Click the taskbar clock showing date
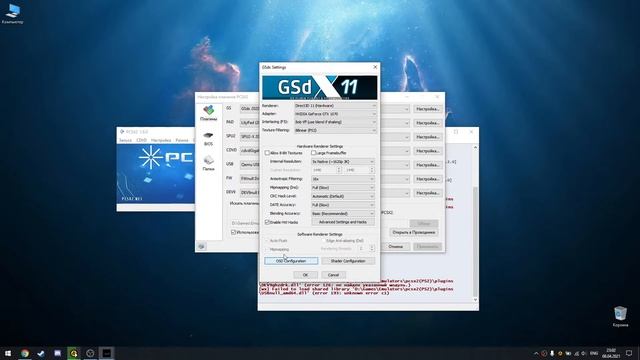This screenshot has width=640, height=360. pos(611,353)
